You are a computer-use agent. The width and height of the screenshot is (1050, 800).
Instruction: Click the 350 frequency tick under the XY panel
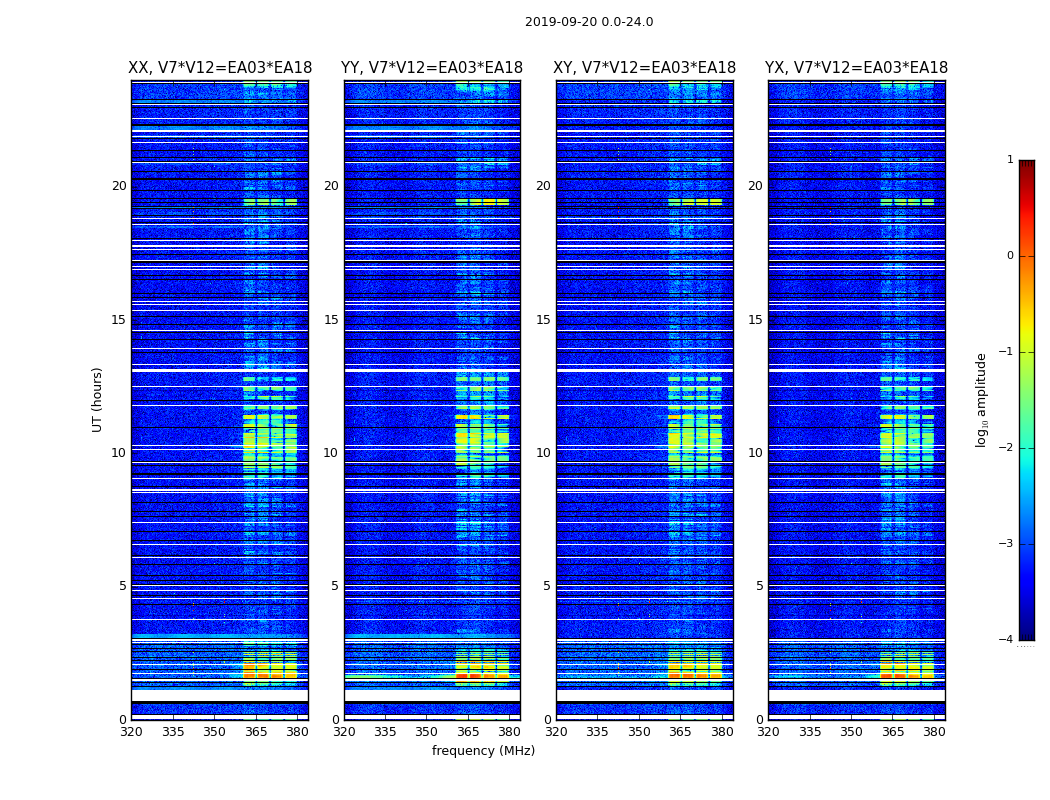click(639, 732)
